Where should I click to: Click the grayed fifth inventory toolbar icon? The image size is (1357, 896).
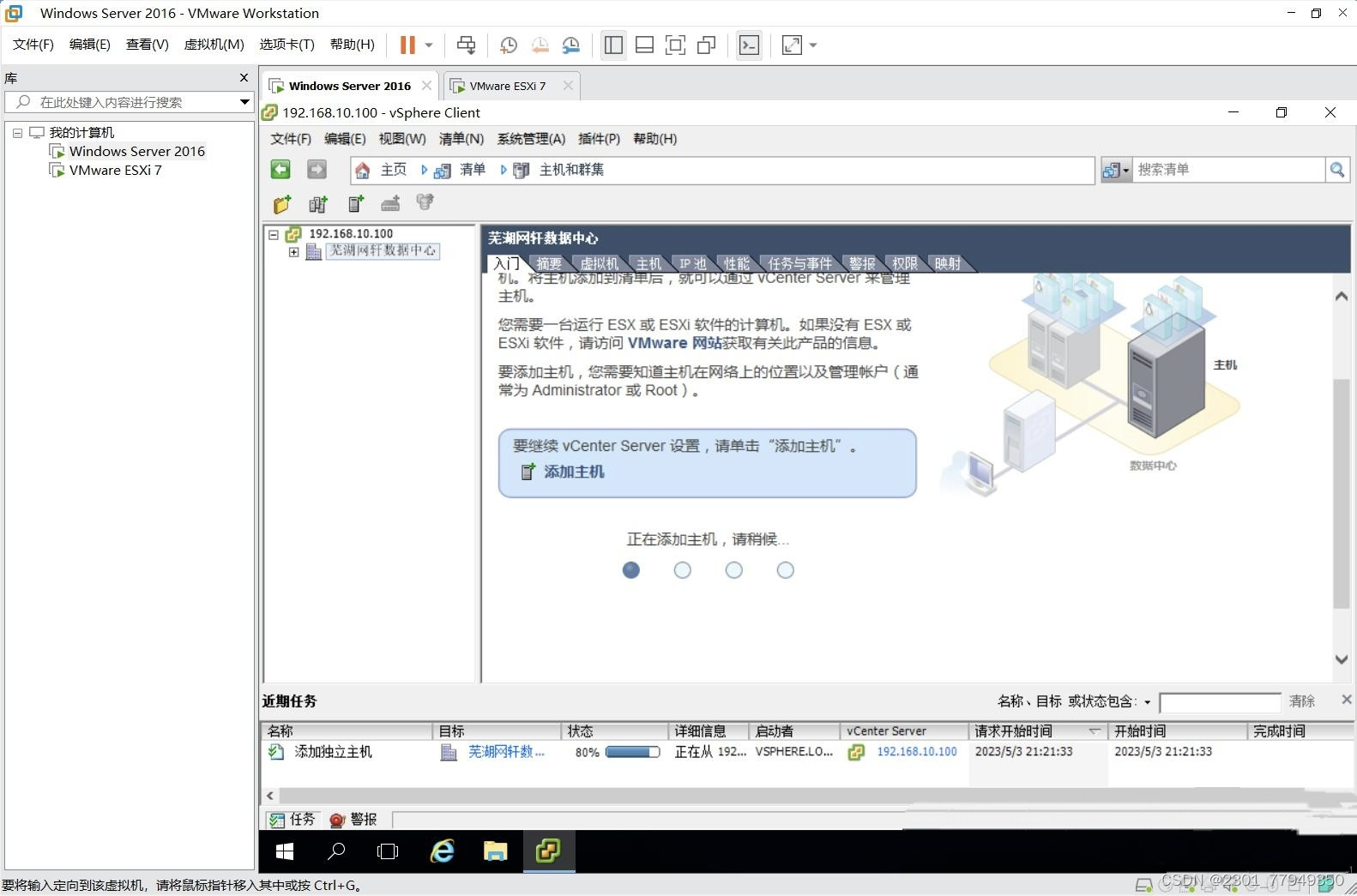pyautogui.click(x=425, y=203)
